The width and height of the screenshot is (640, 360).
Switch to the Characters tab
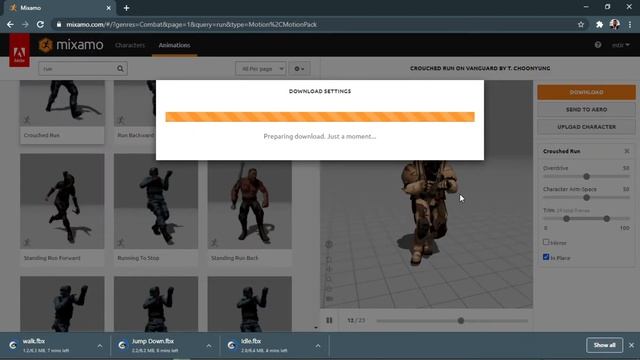click(130, 45)
